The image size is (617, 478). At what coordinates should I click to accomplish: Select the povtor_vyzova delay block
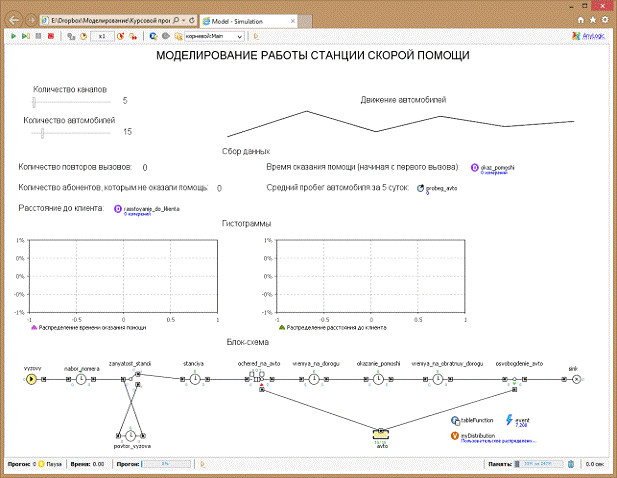point(131,434)
